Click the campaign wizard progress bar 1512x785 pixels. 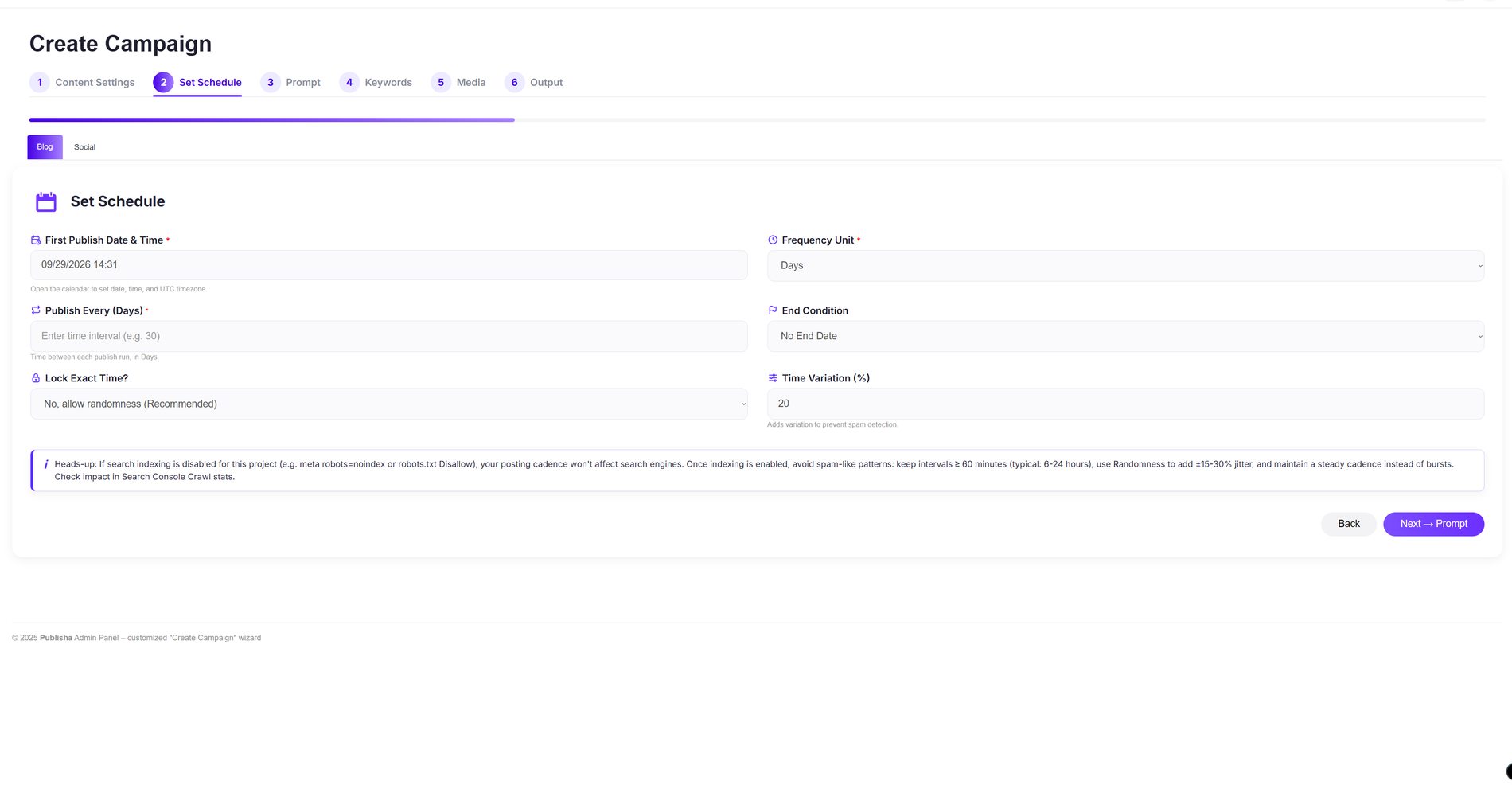(757, 120)
